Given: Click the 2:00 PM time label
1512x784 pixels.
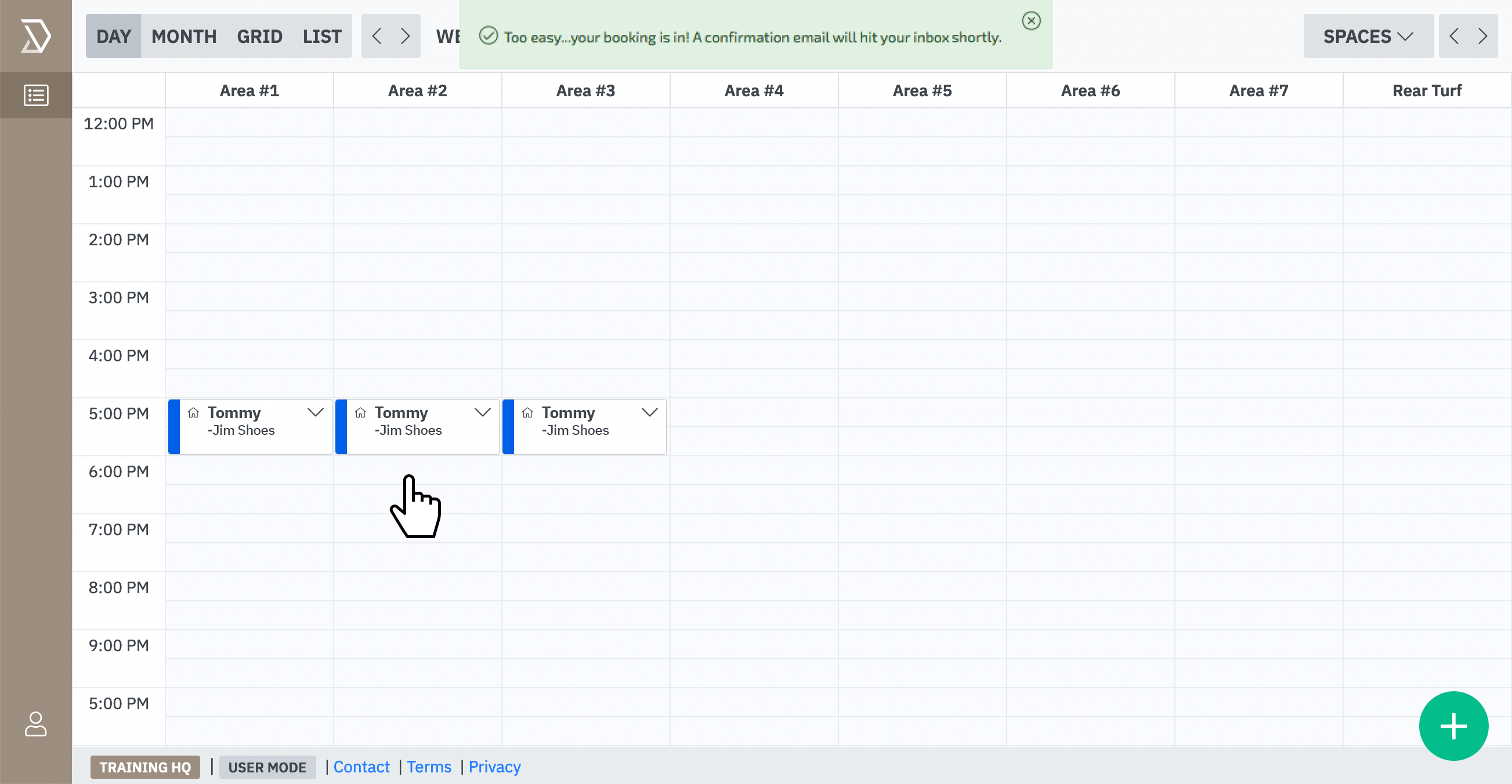Looking at the screenshot, I should [118, 240].
